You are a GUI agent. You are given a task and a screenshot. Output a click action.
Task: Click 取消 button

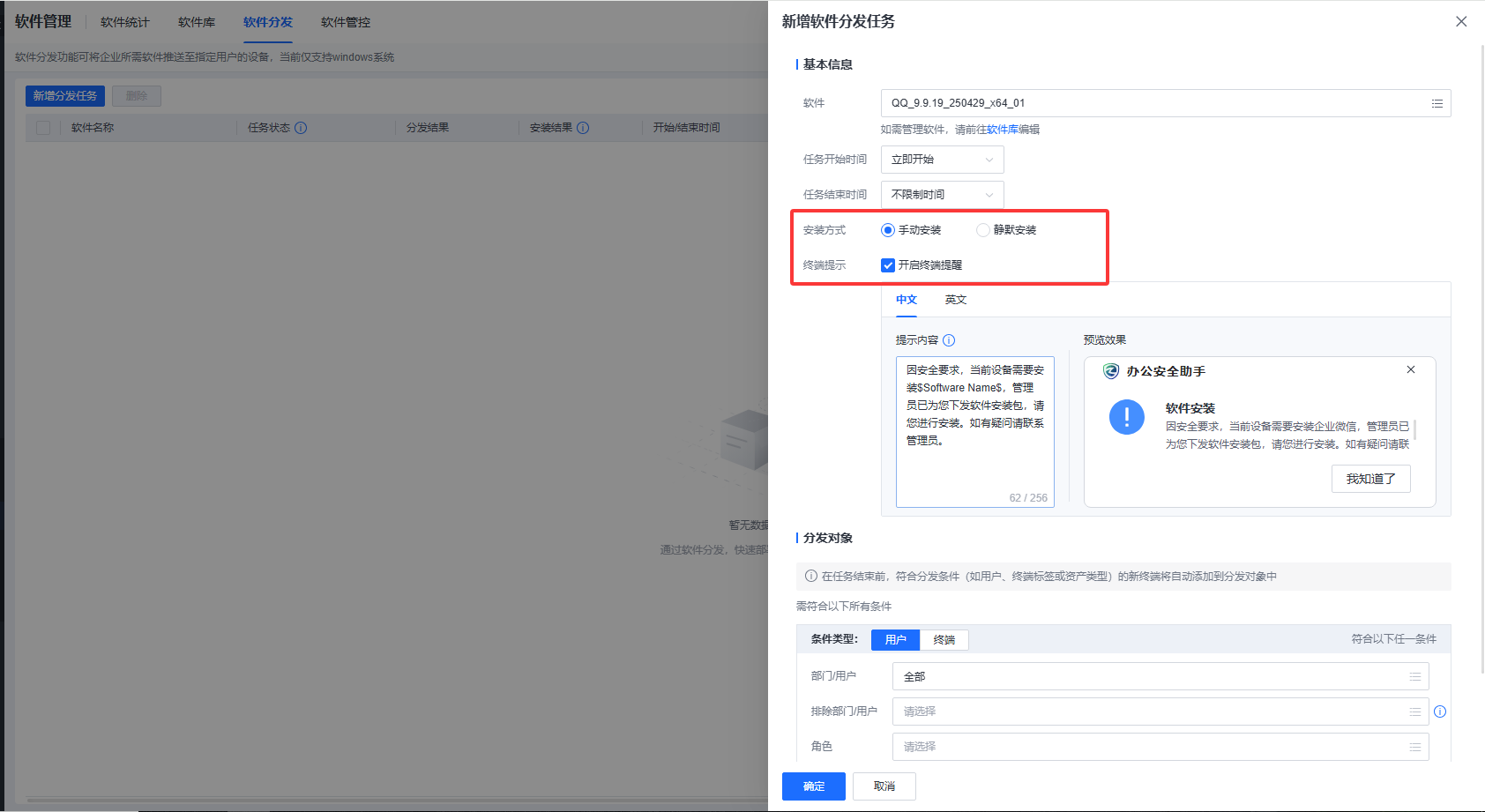point(884,786)
